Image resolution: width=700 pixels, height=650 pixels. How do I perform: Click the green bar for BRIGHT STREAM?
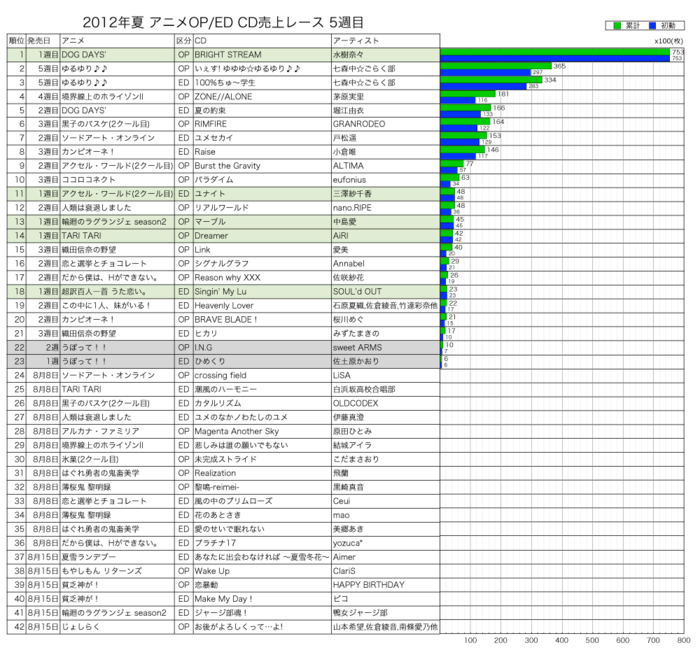[x=555, y=52]
